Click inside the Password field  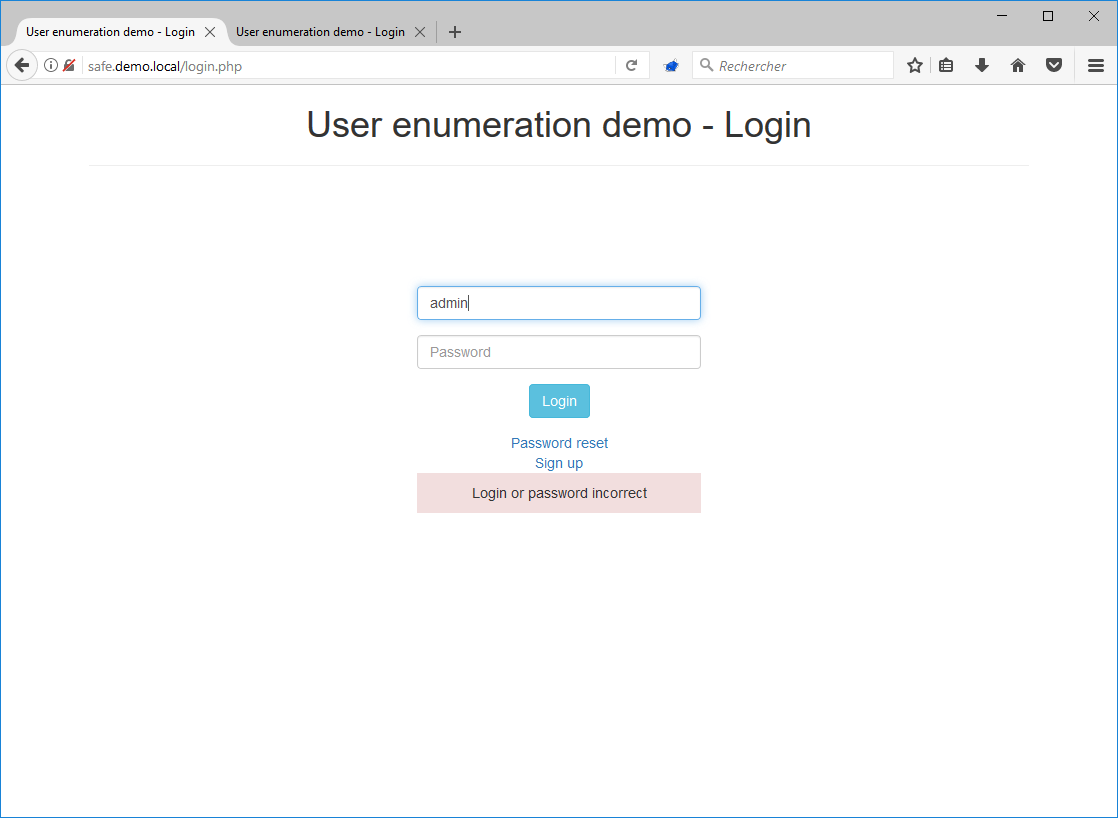(x=559, y=352)
